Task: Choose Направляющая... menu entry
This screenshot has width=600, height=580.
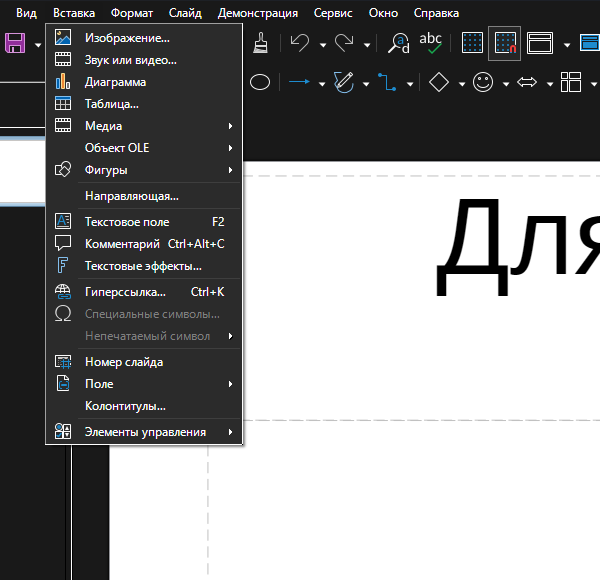Action: (144, 196)
